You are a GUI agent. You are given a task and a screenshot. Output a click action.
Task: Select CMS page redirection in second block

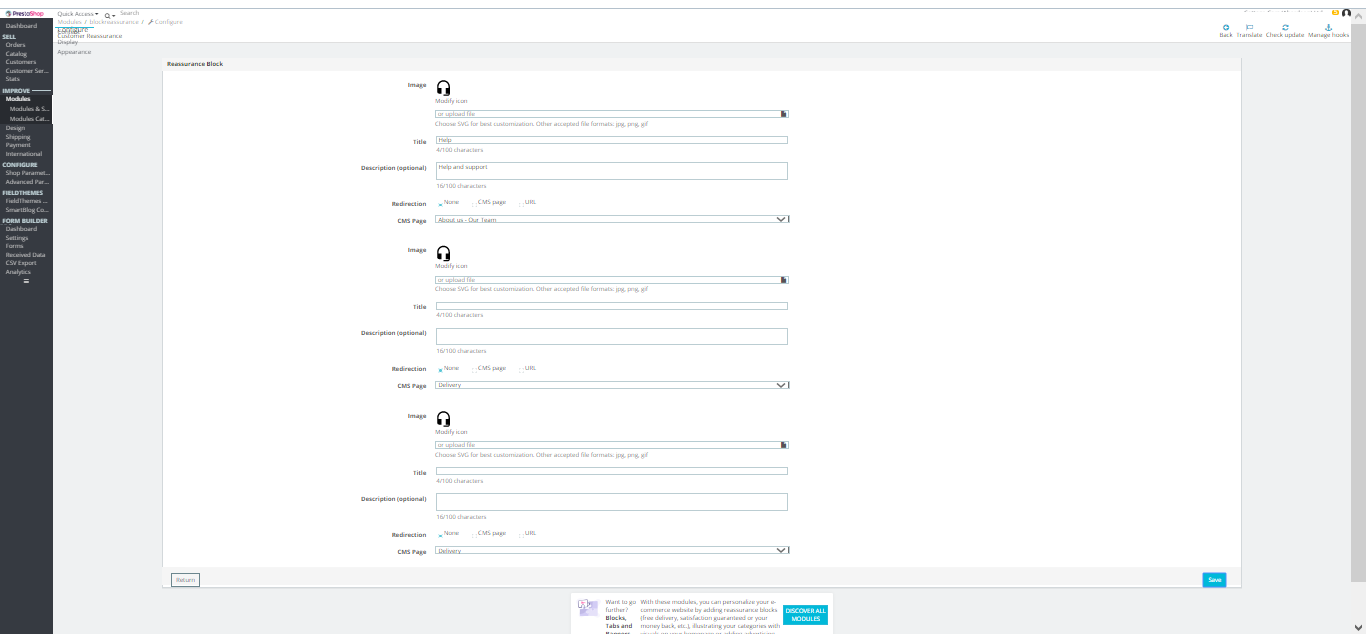(x=474, y=369)
